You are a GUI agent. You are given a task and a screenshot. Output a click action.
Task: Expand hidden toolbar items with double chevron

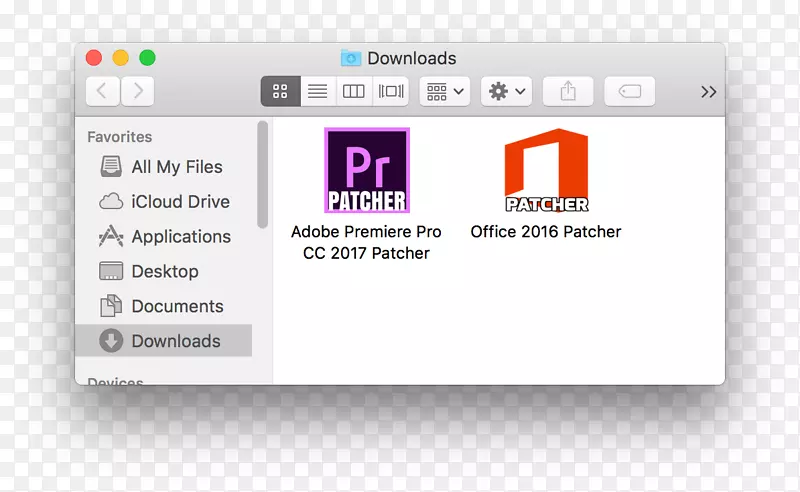tap(708, 92)
